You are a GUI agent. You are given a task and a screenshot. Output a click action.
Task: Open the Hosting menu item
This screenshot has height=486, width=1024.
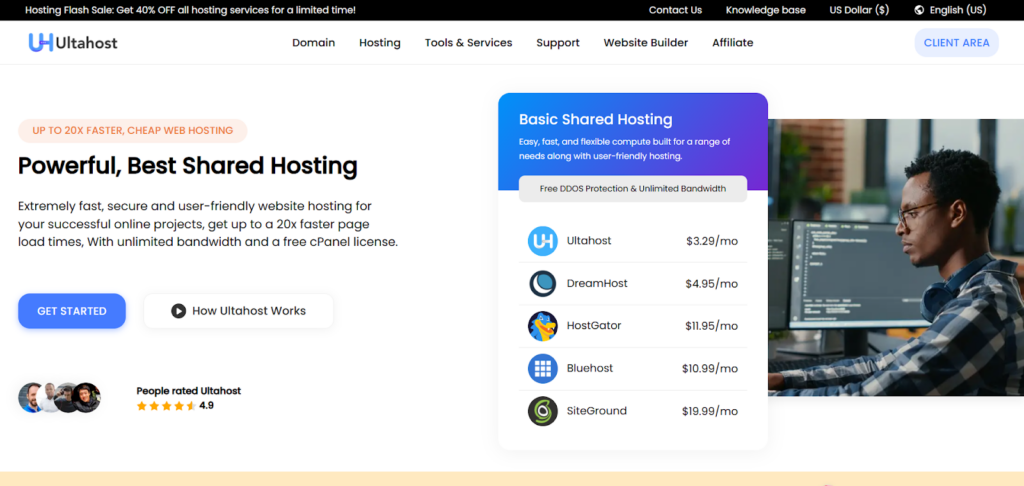point(379,43)
